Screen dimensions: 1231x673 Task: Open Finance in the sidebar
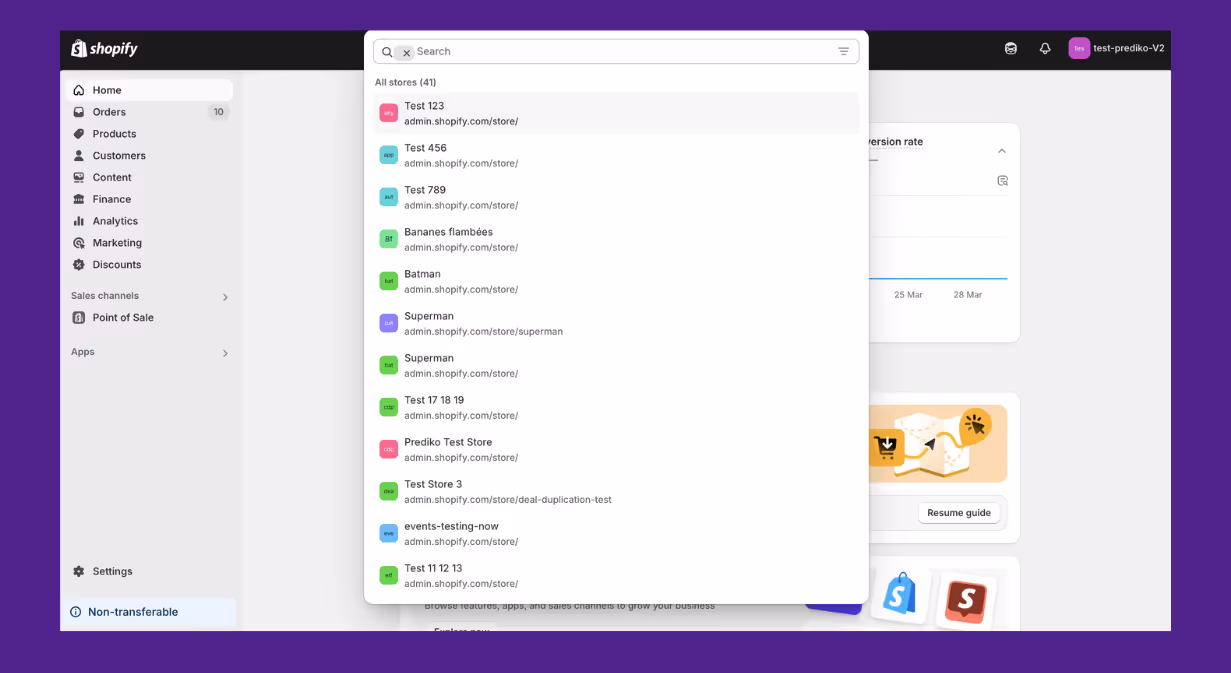coord(149,199)
